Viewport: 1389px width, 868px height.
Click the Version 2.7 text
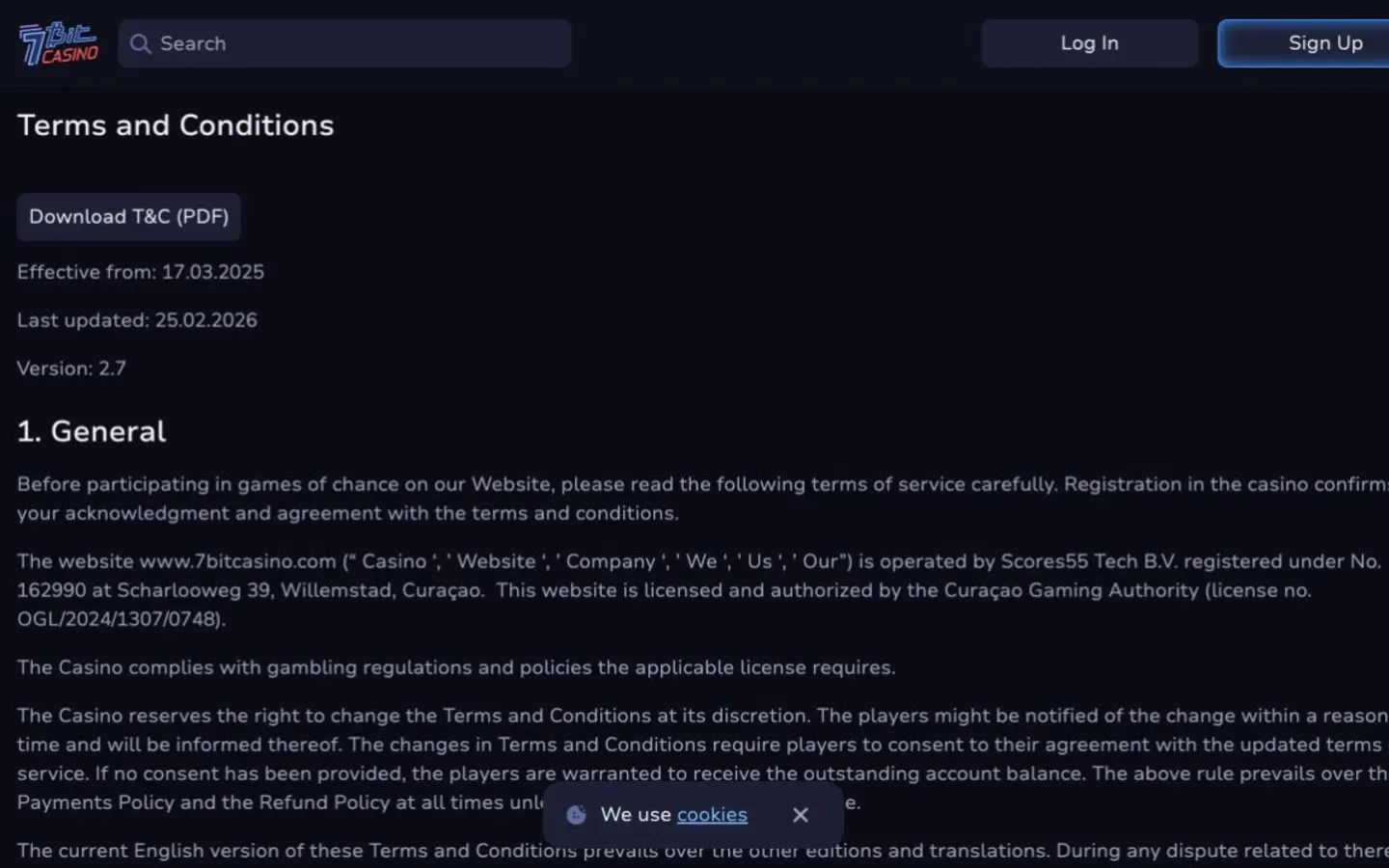[71, 368]
